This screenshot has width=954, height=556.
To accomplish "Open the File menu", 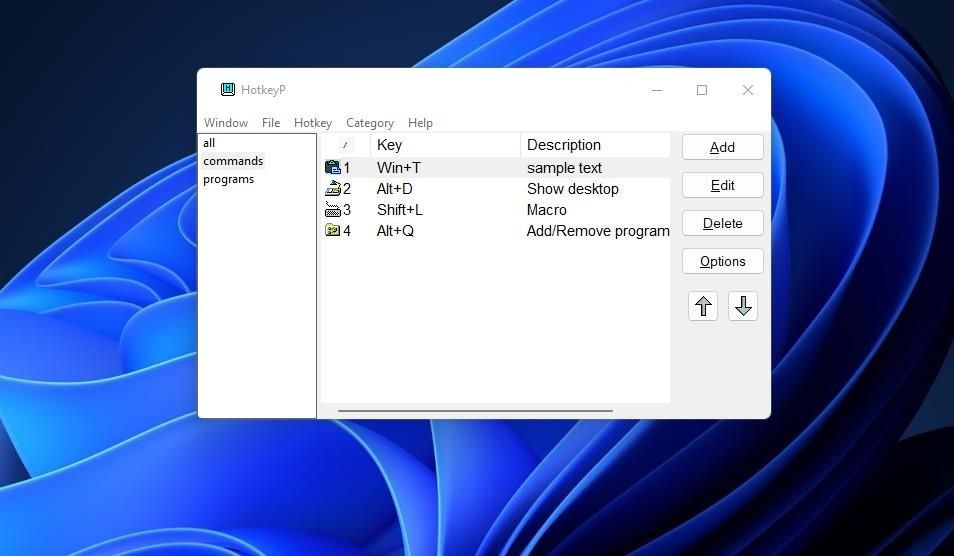I will 271,123.
